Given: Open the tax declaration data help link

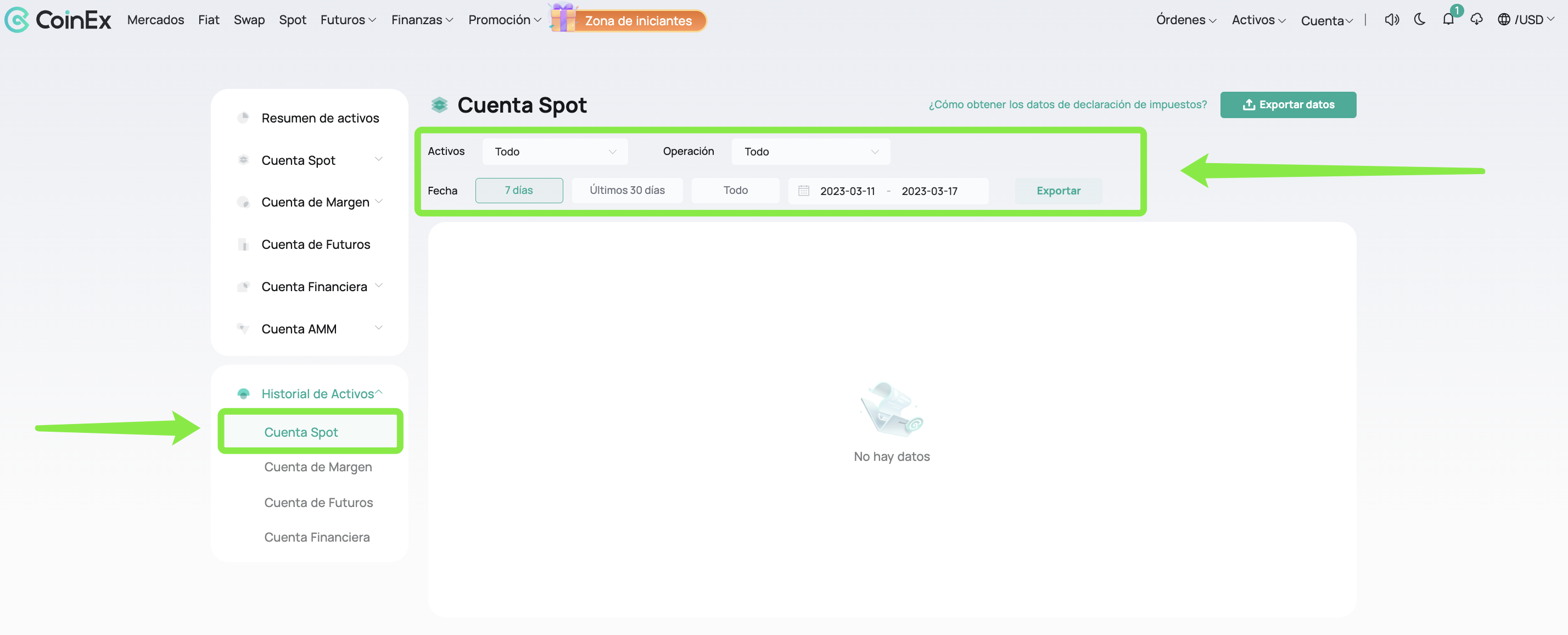Looking at the screenshot, I should tap(1067, 104).
